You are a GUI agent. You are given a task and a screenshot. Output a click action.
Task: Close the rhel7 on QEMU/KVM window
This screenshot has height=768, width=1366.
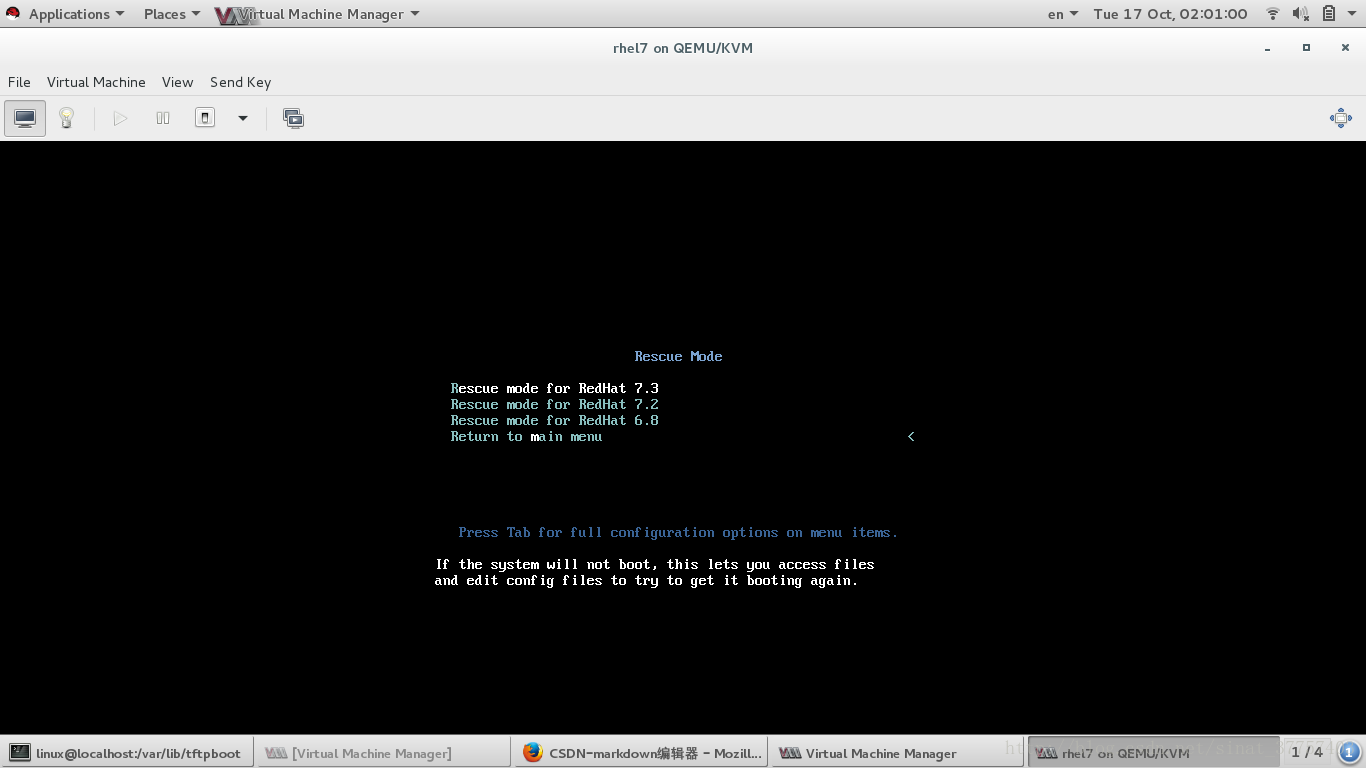[x=1344, y=48]
